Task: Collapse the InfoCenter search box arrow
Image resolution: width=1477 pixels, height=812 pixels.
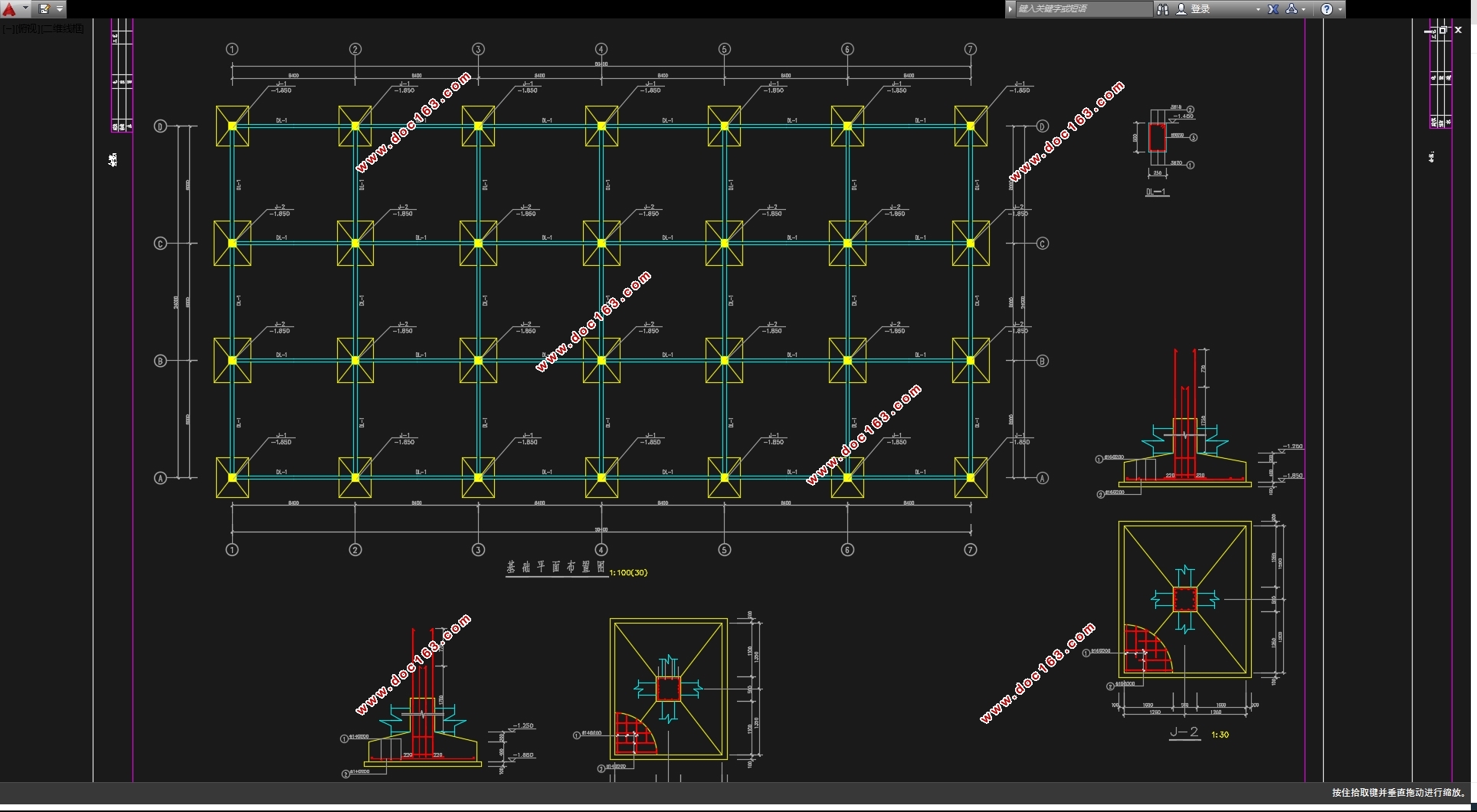Action: [x=1010, y=9]
